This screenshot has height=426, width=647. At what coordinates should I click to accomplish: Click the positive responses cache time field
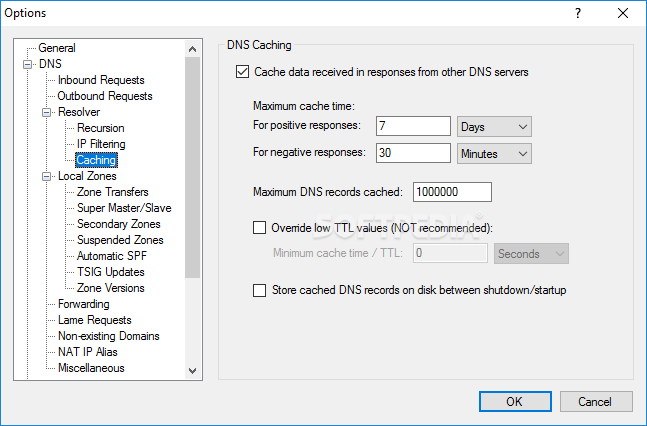click(413, 126)
